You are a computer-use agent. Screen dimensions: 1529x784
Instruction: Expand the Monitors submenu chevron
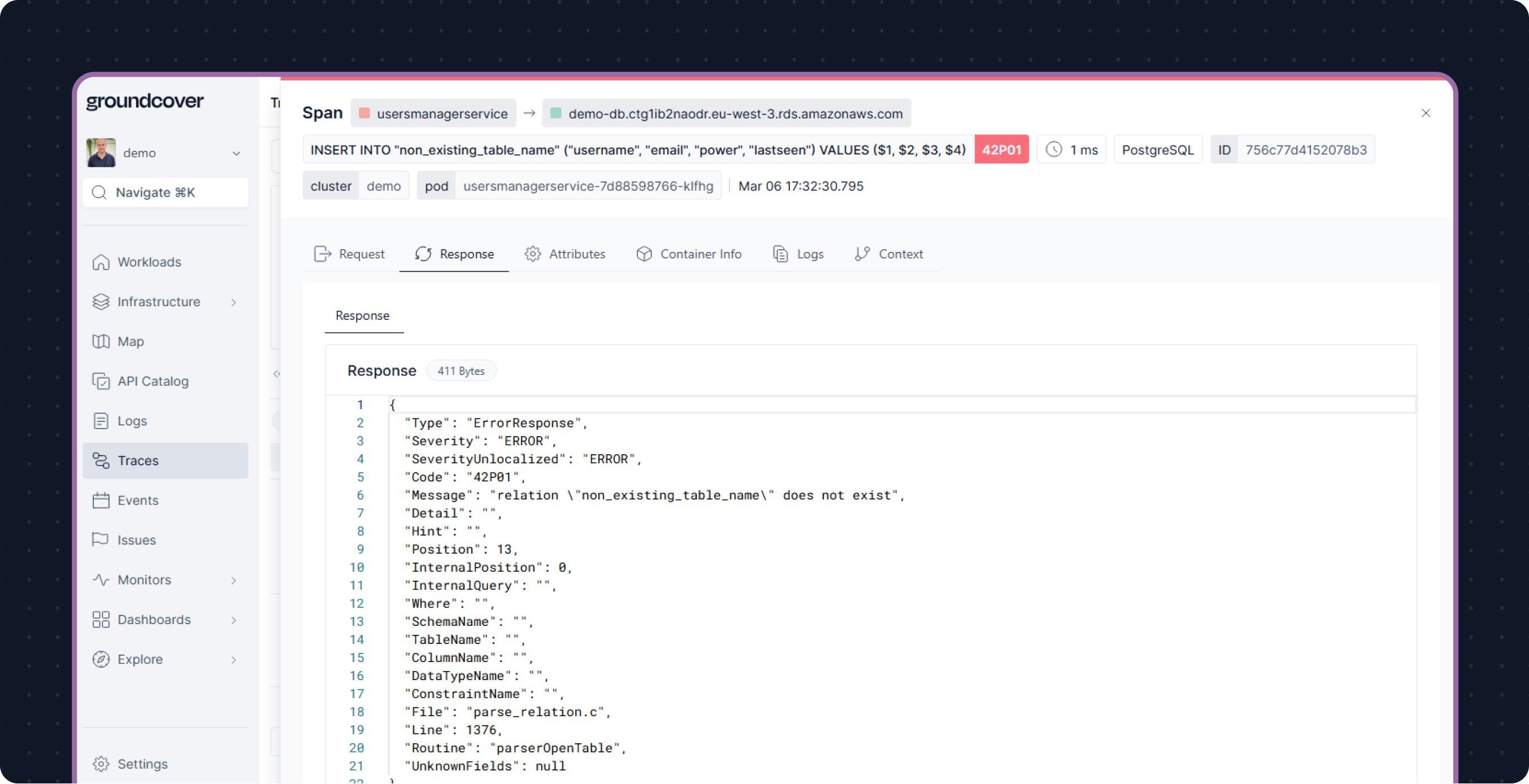234,580
